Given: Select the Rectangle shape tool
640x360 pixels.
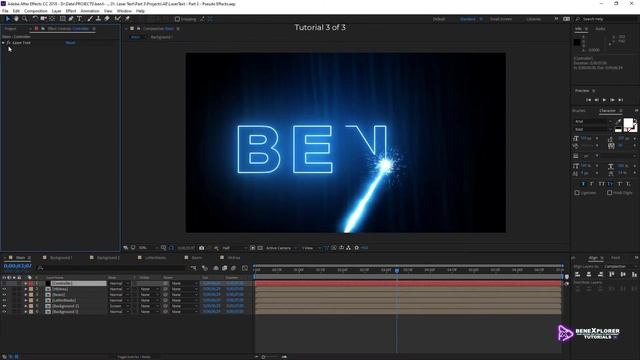Looking at the screenshot, I should tap(62, 19).
